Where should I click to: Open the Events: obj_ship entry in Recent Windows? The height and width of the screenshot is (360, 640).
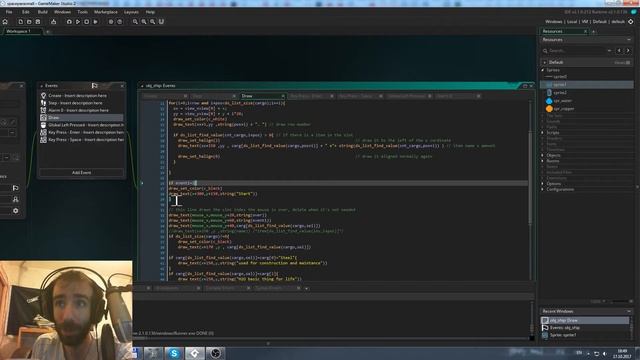click(x=585, y=328)
